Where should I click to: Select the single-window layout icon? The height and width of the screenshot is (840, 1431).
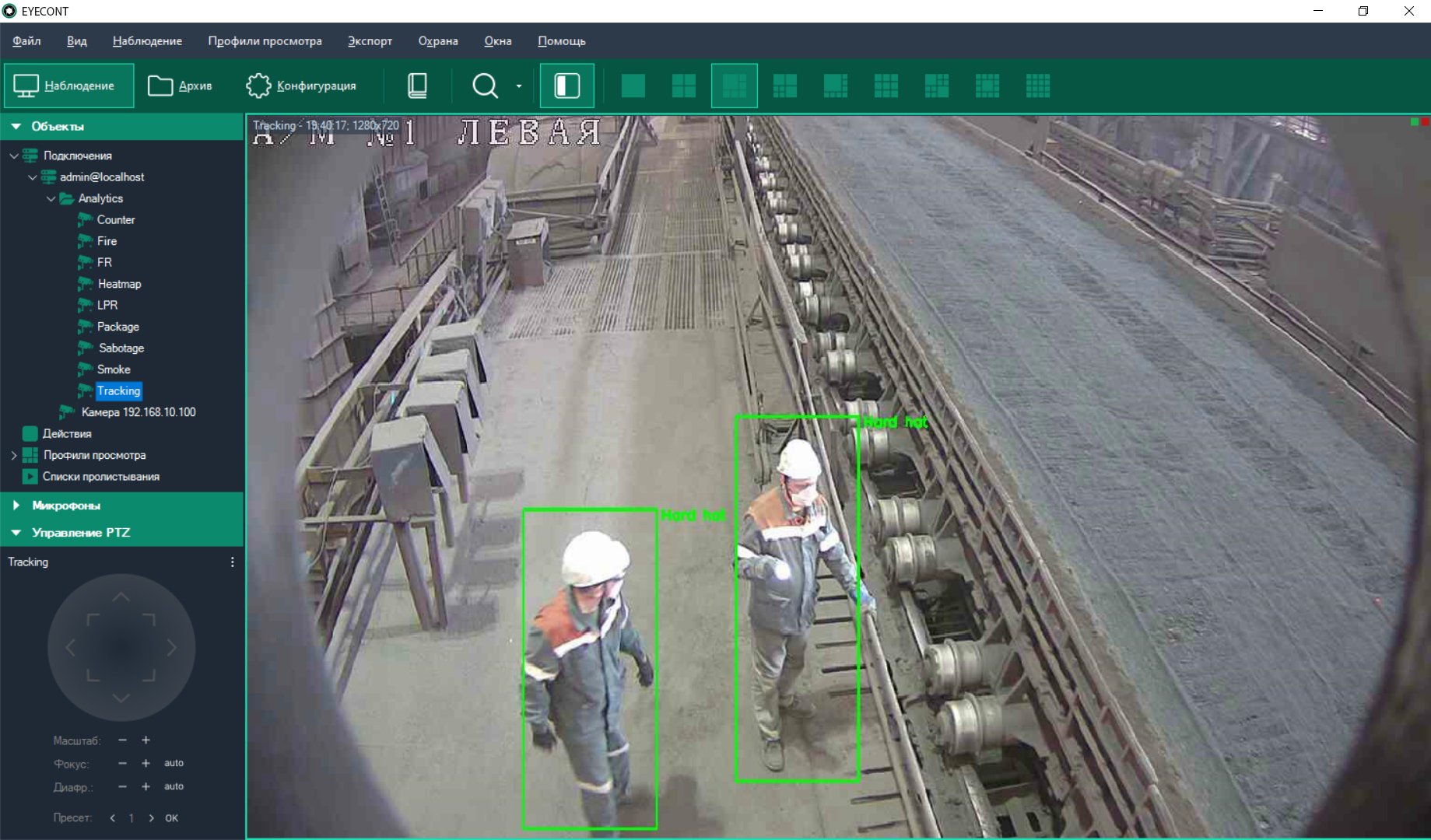click(633, 86)
